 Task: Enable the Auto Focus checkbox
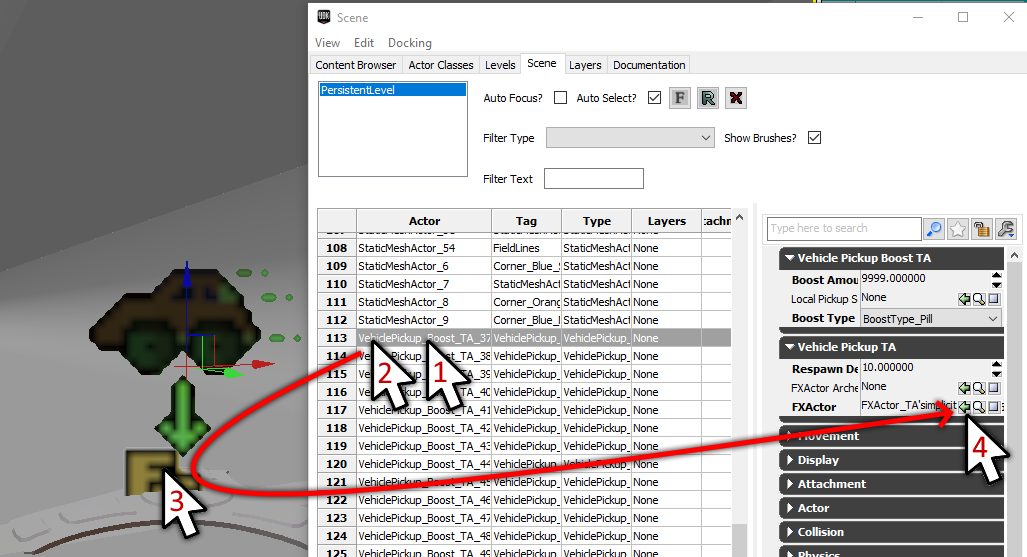click(x=560, y=98)
